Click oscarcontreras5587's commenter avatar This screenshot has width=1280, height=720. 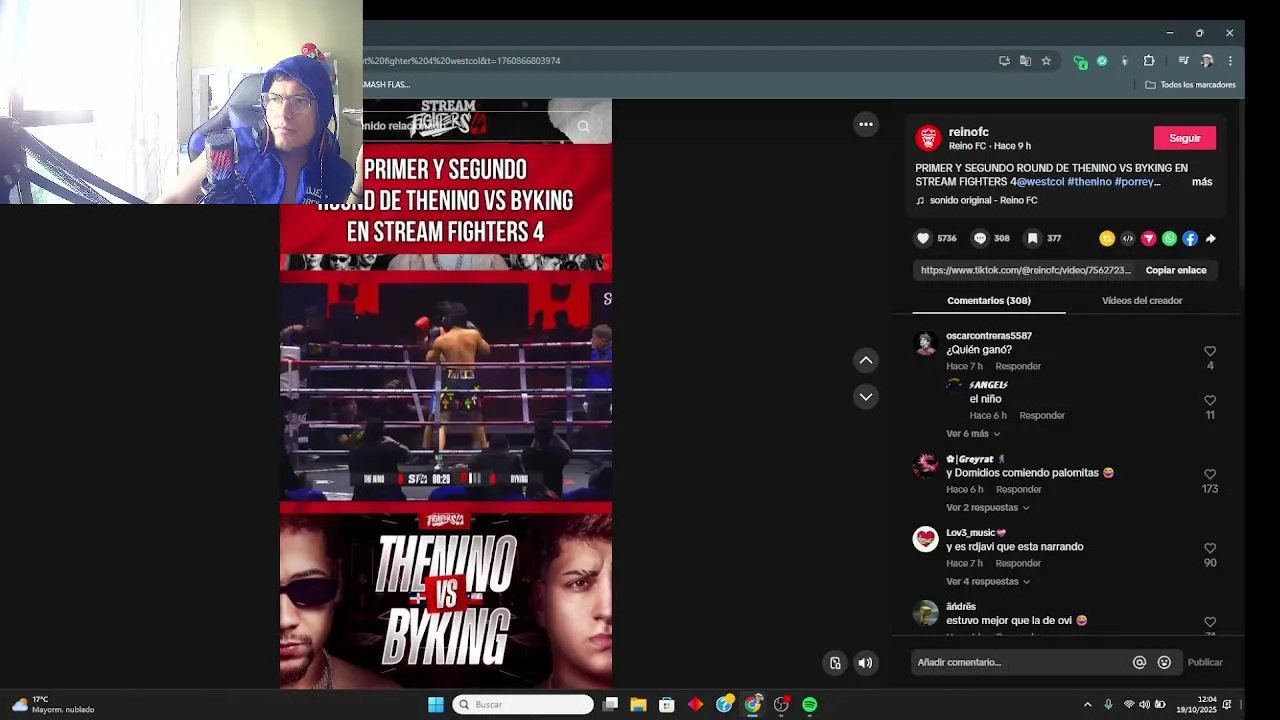(x=926, y=344)
